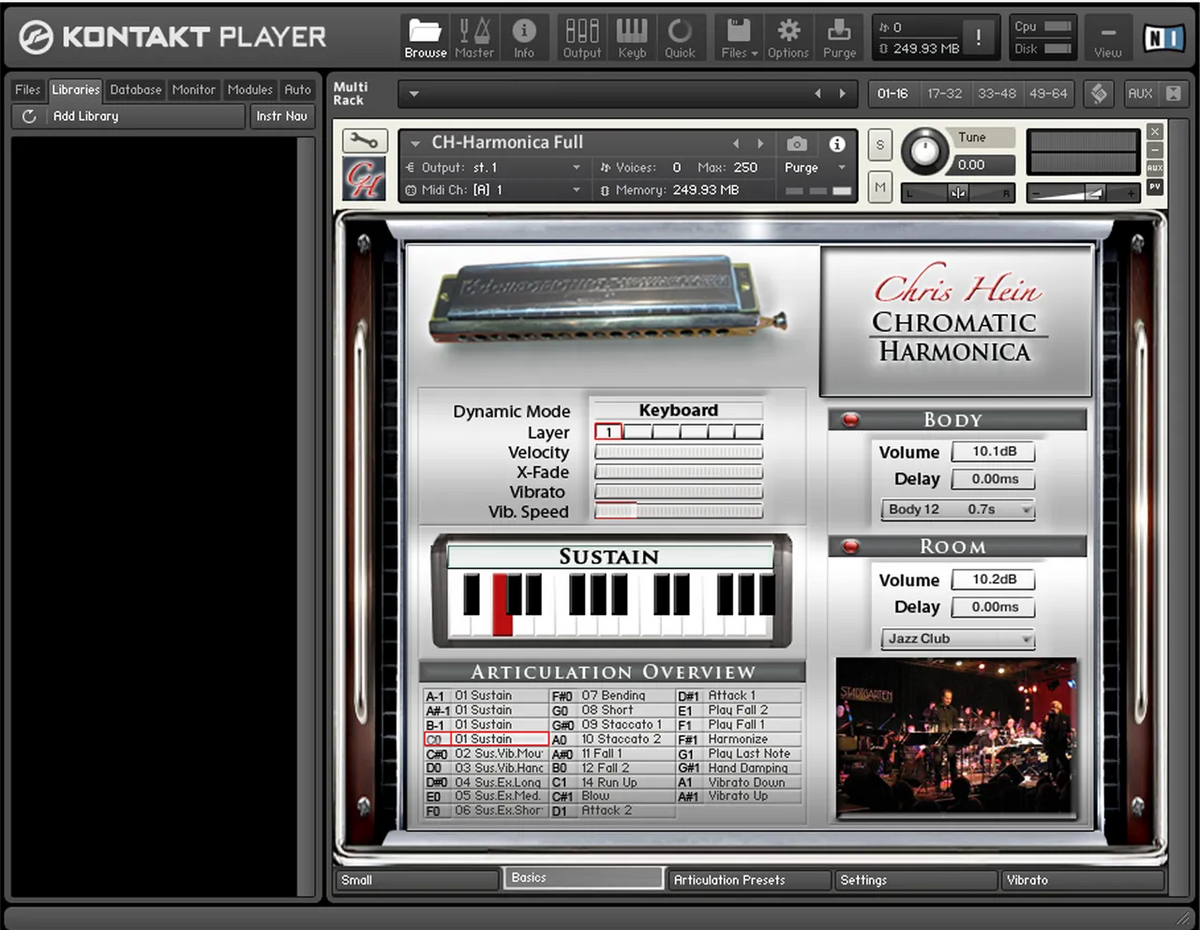Toggle the PV performance view button
1200x930 pixels.
1155,187
